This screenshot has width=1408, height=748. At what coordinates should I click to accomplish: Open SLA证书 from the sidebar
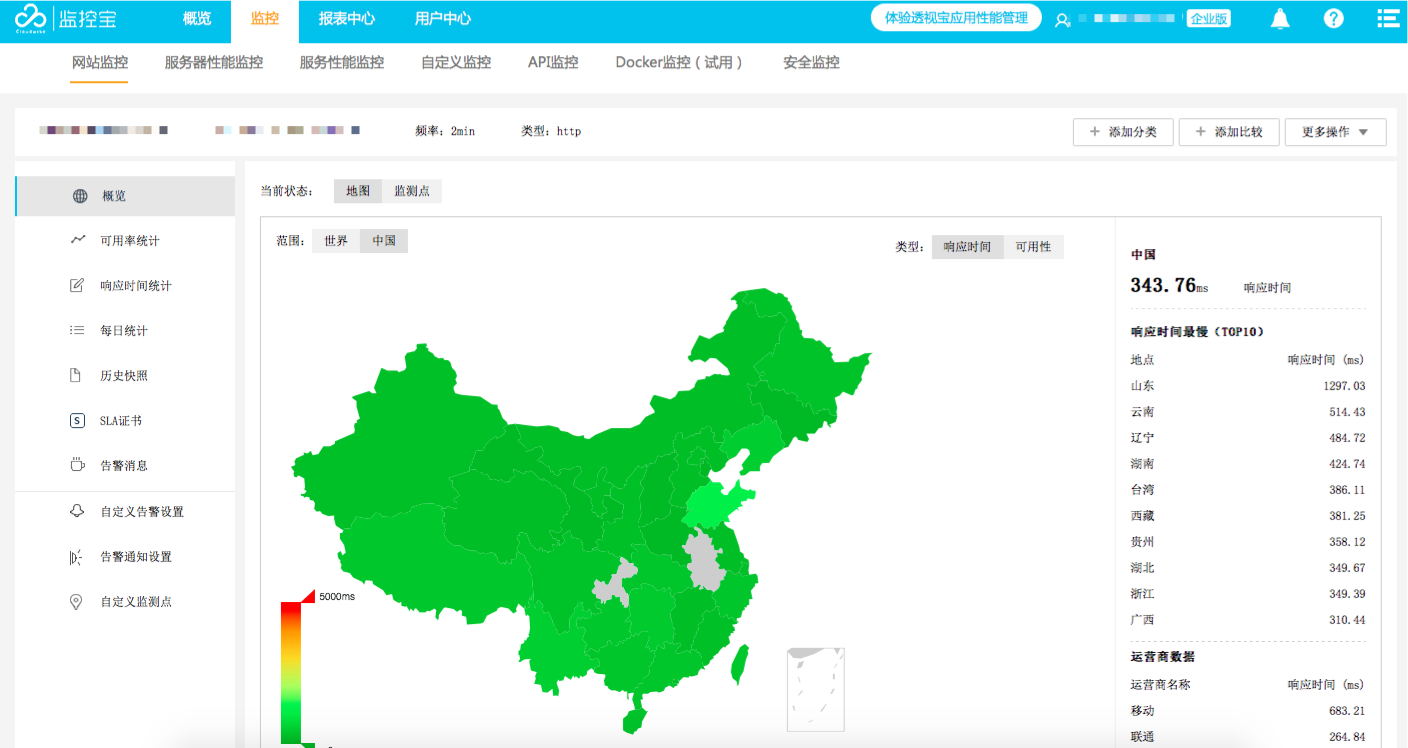pos(120,421)
